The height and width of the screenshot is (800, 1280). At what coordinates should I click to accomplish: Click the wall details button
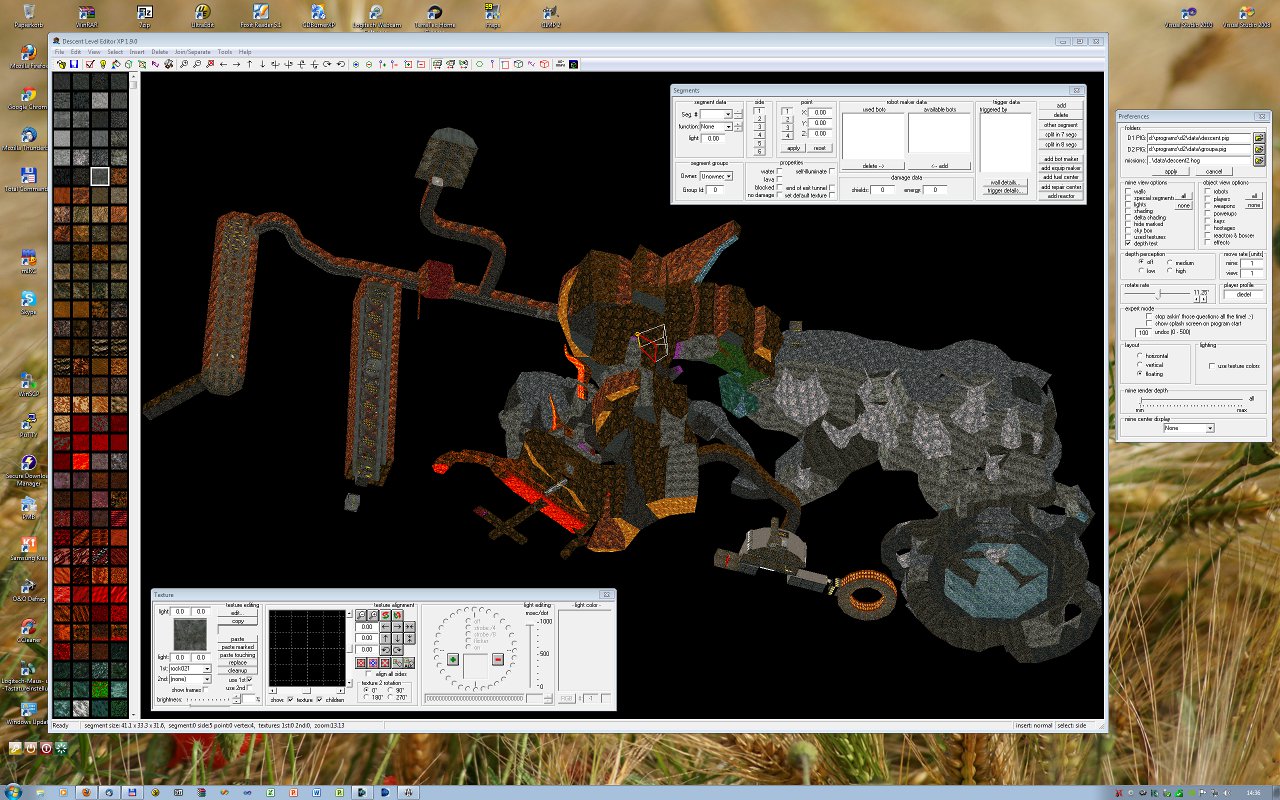[1003, 182]
